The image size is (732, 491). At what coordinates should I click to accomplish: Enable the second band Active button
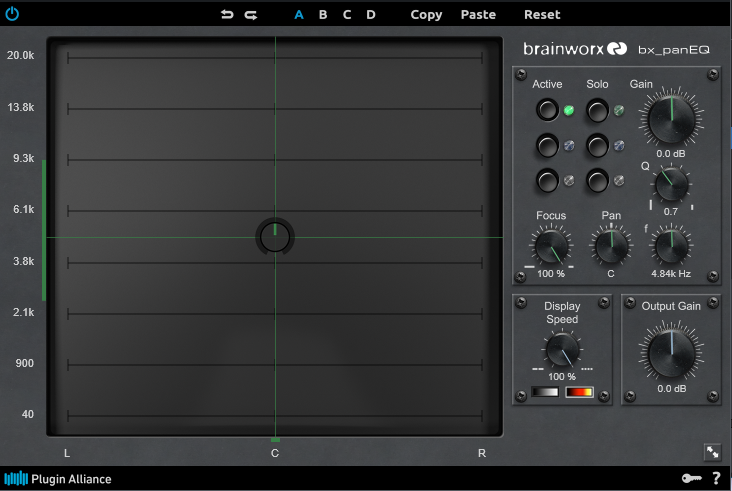[x=547, y=146]
